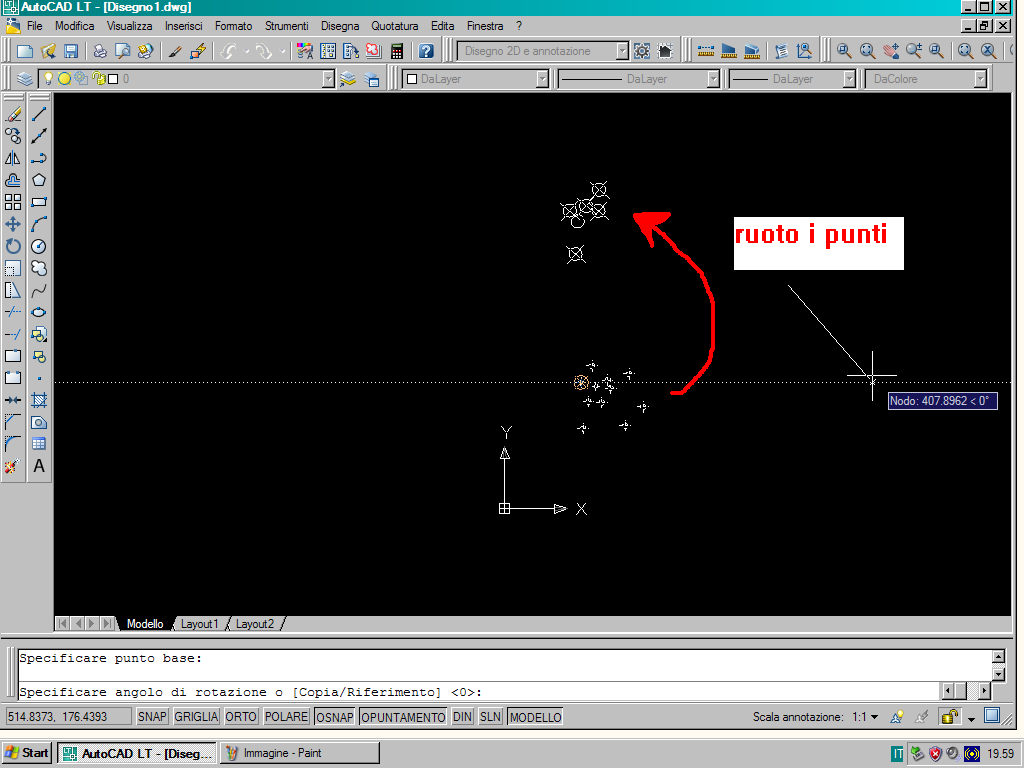
Task: Select the Spline tool
Action: [39, 290]
